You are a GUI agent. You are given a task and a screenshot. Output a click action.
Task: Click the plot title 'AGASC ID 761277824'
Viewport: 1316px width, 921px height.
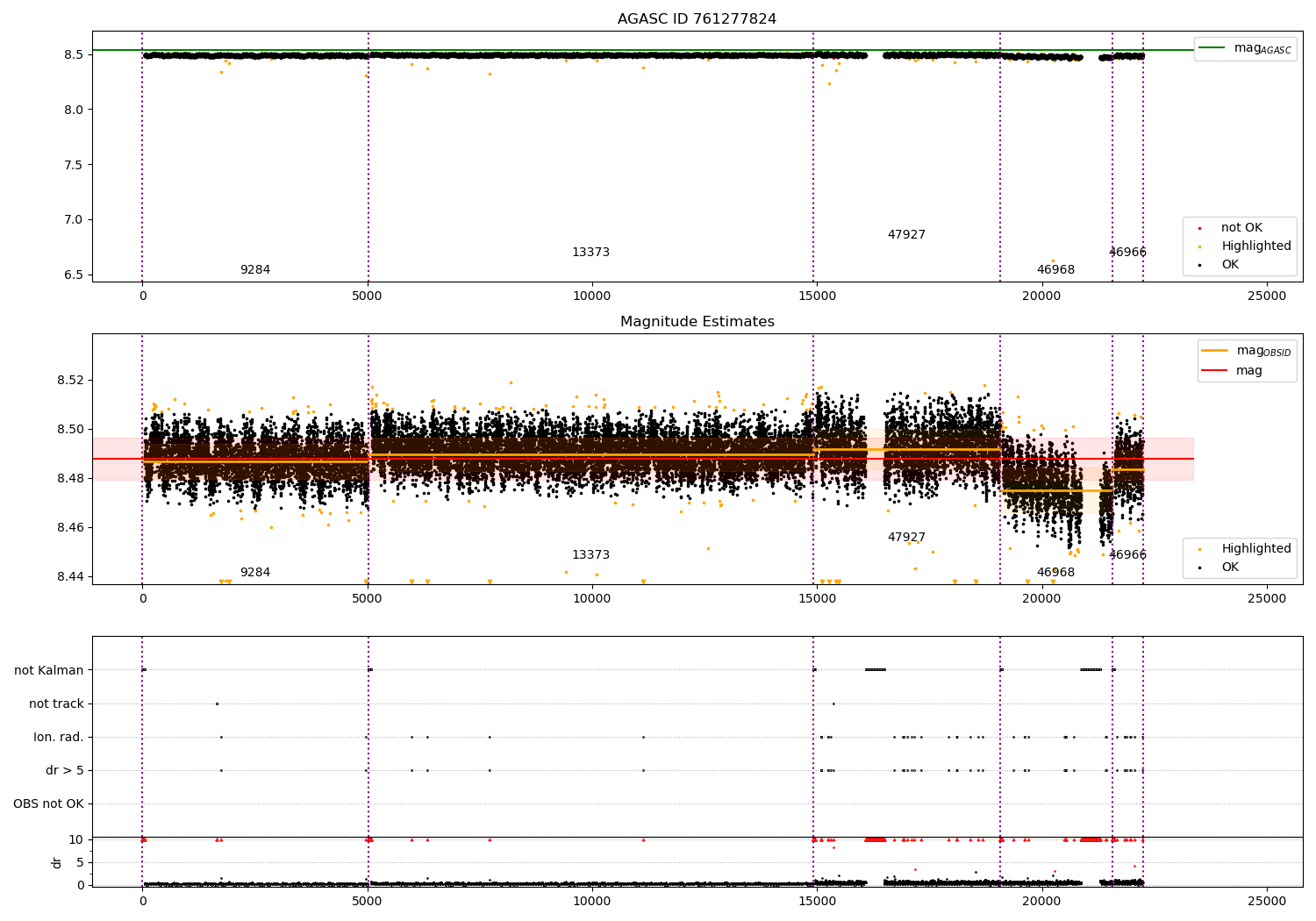[x=697, y=19]
